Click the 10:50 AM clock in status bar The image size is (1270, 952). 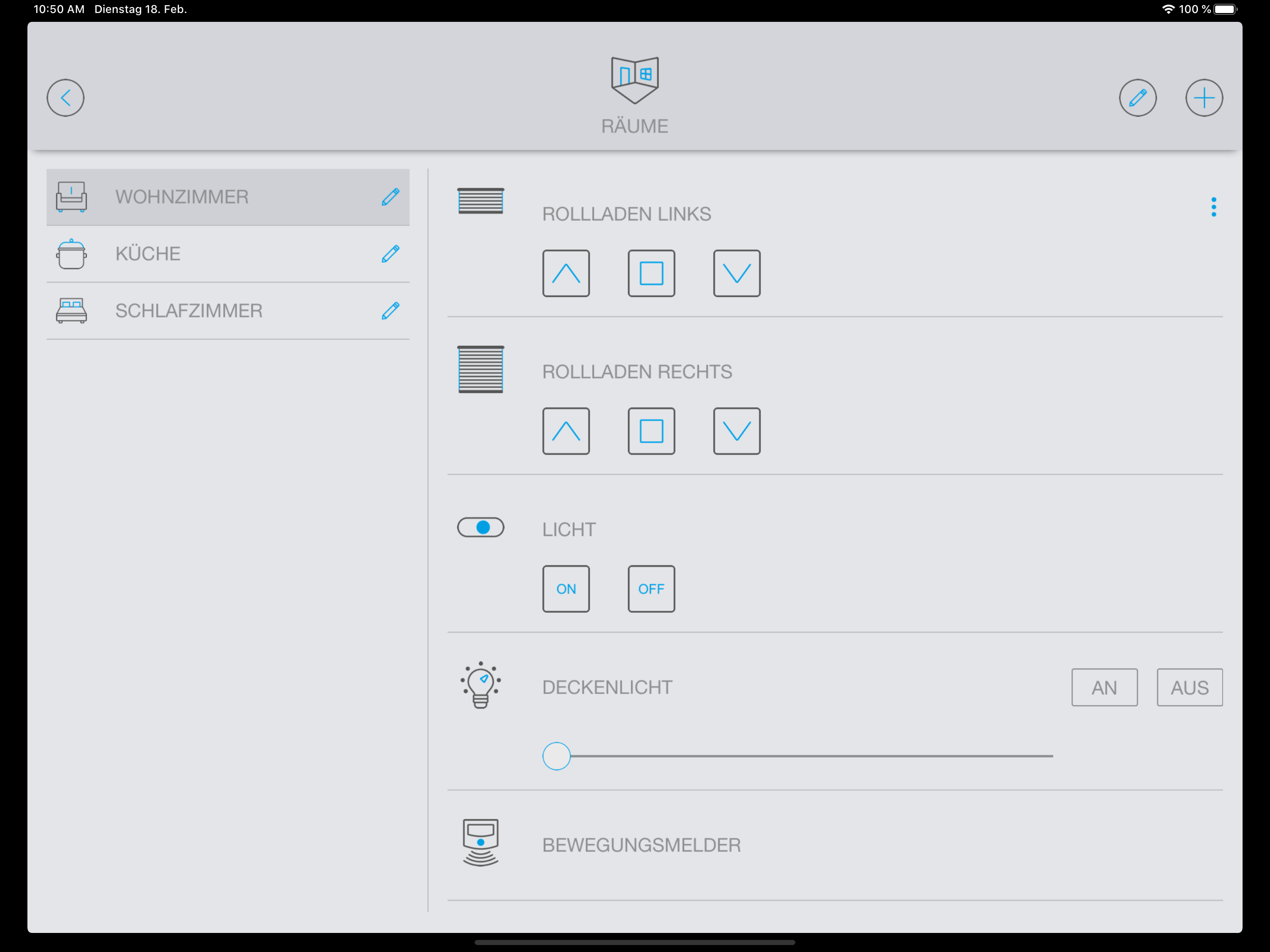click(59, 9)
